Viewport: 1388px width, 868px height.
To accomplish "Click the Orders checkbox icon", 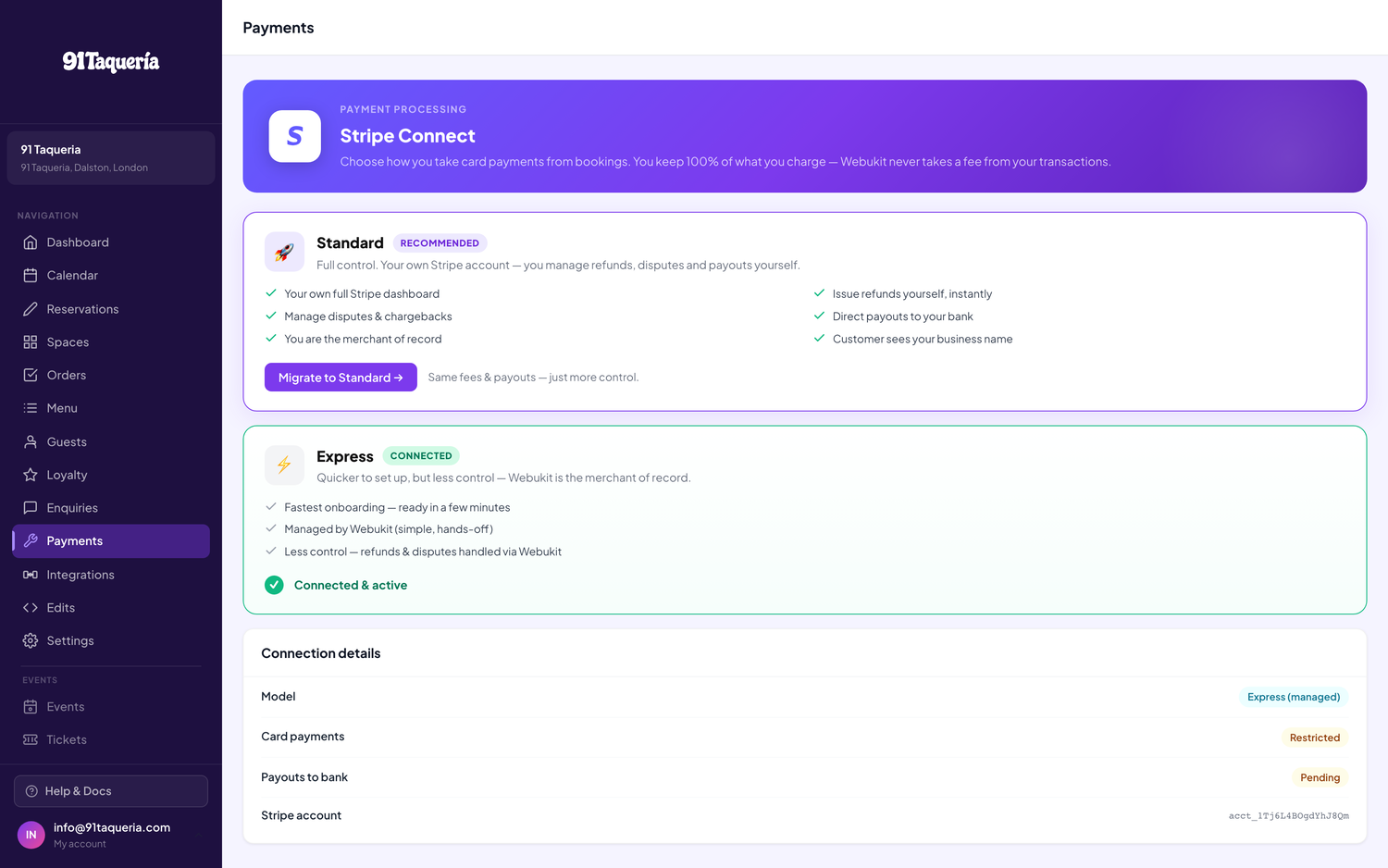I will [x=31, y=375].
